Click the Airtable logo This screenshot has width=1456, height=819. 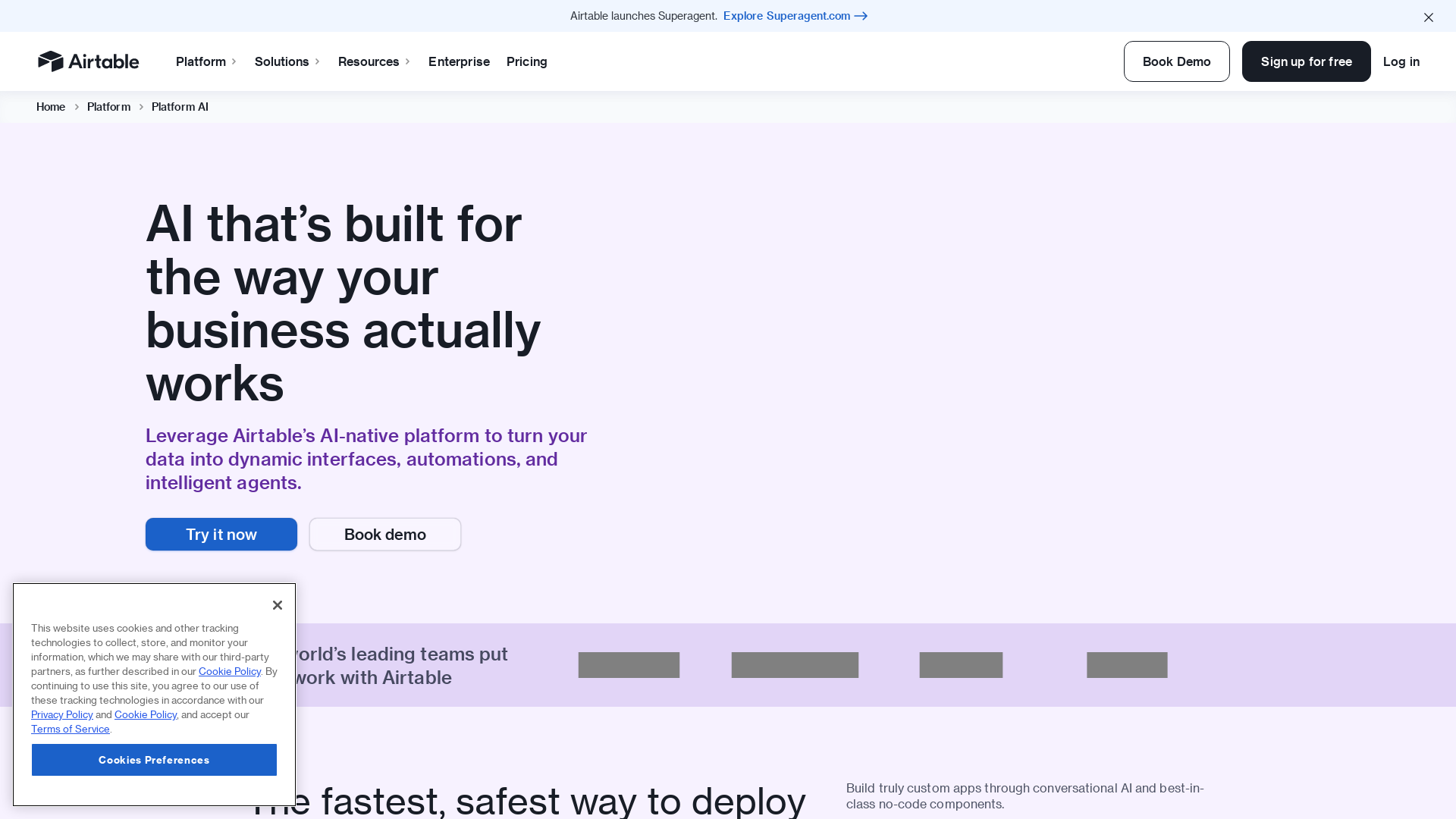(88, 61)
